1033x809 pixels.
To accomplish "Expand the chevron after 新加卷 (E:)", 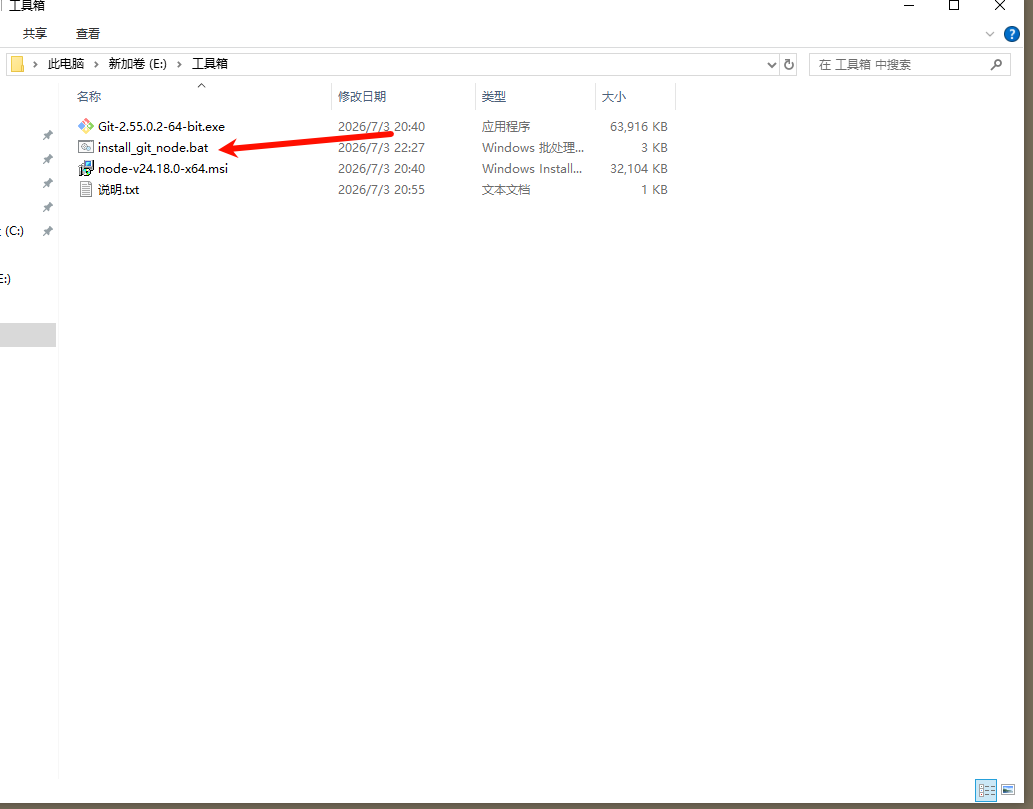I will [x=179, y=65].
